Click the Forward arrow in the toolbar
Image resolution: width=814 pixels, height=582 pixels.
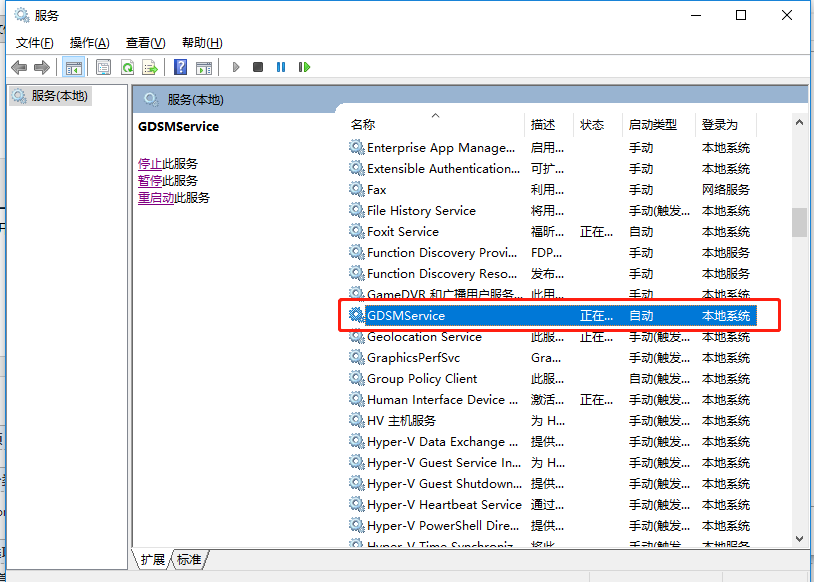42,67
